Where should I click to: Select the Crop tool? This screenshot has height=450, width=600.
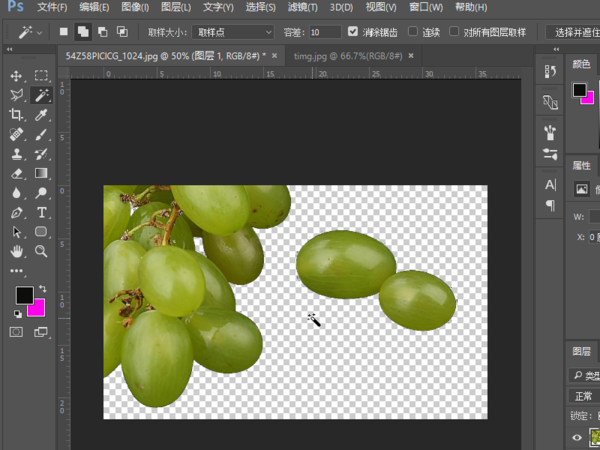tap(16, 114)
